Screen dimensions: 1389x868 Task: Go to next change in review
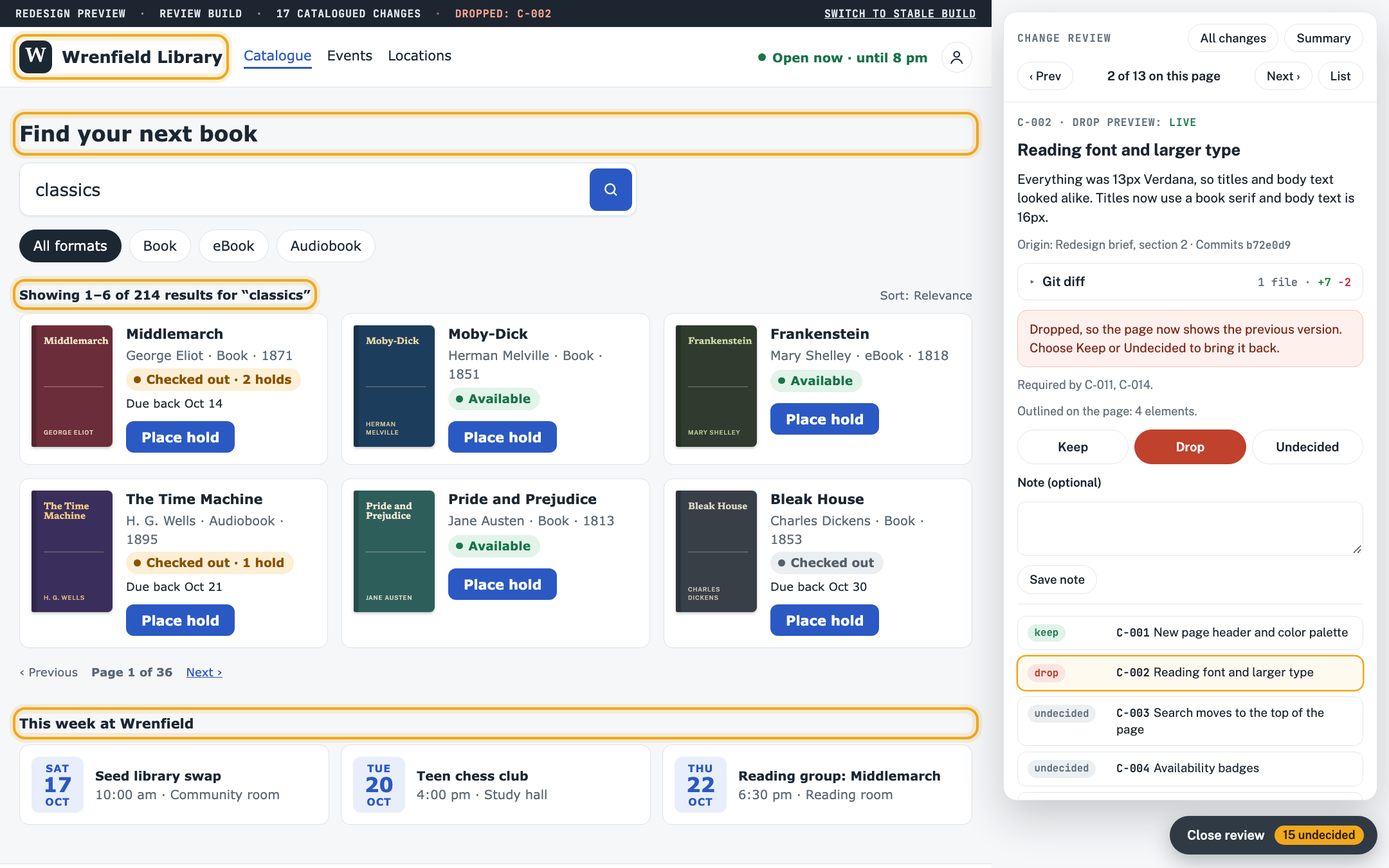(x=1283, y=76)
